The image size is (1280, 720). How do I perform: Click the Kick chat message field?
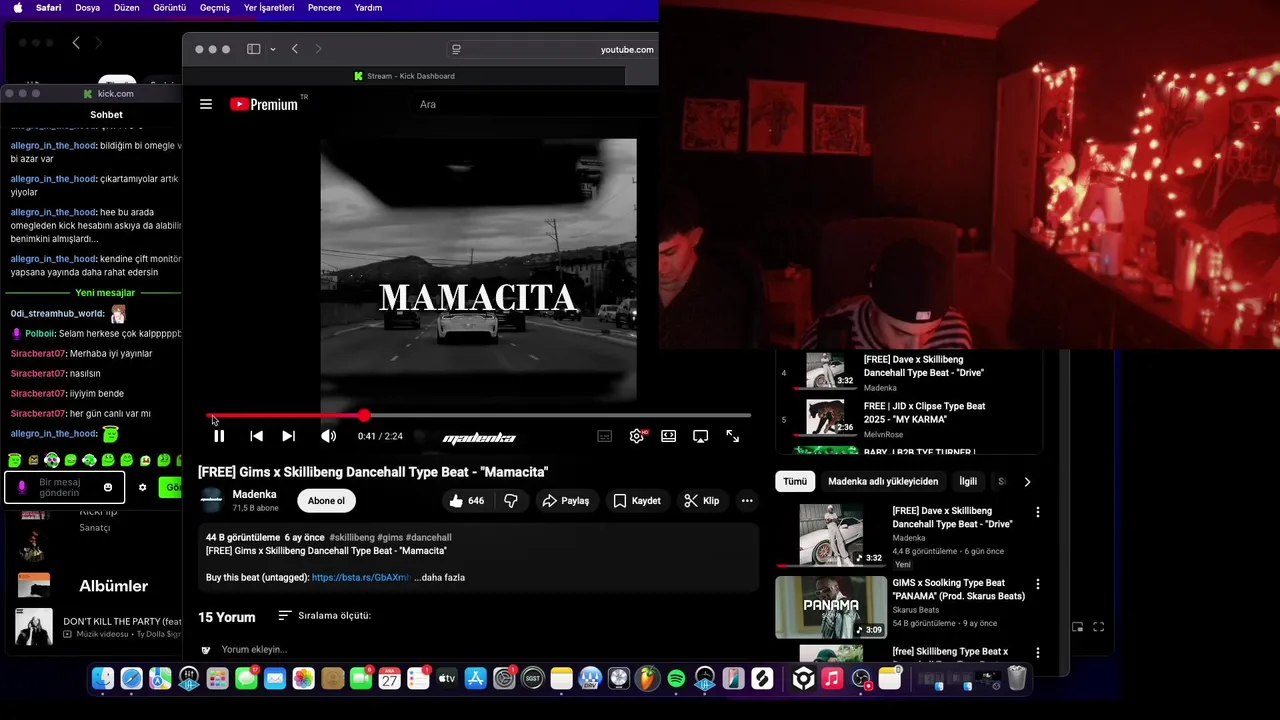[x=64, y=487]
